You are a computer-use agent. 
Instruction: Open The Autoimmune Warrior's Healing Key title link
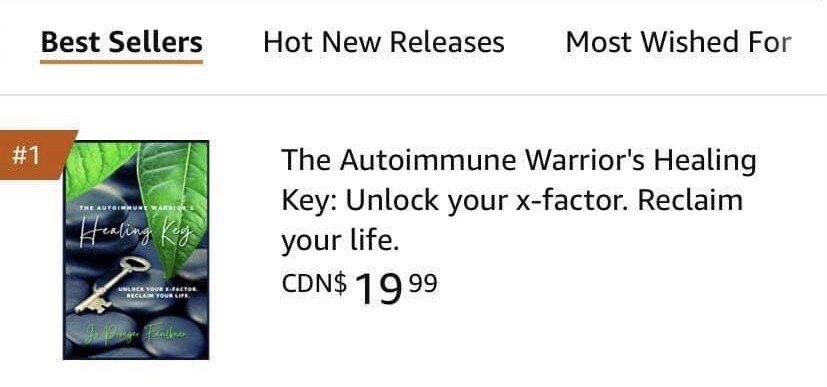518,200
